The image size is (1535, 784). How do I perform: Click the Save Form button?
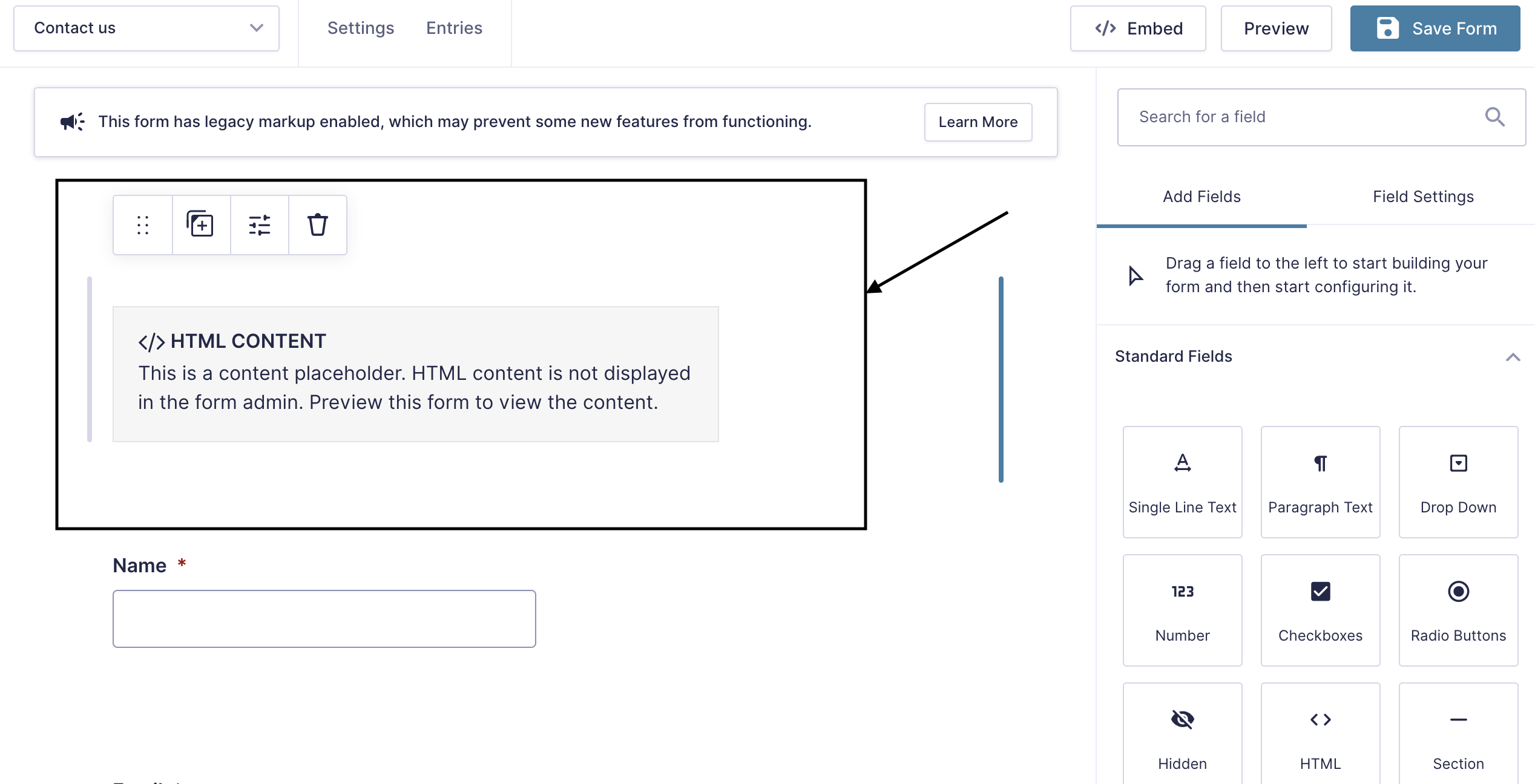click(1435, 28)
